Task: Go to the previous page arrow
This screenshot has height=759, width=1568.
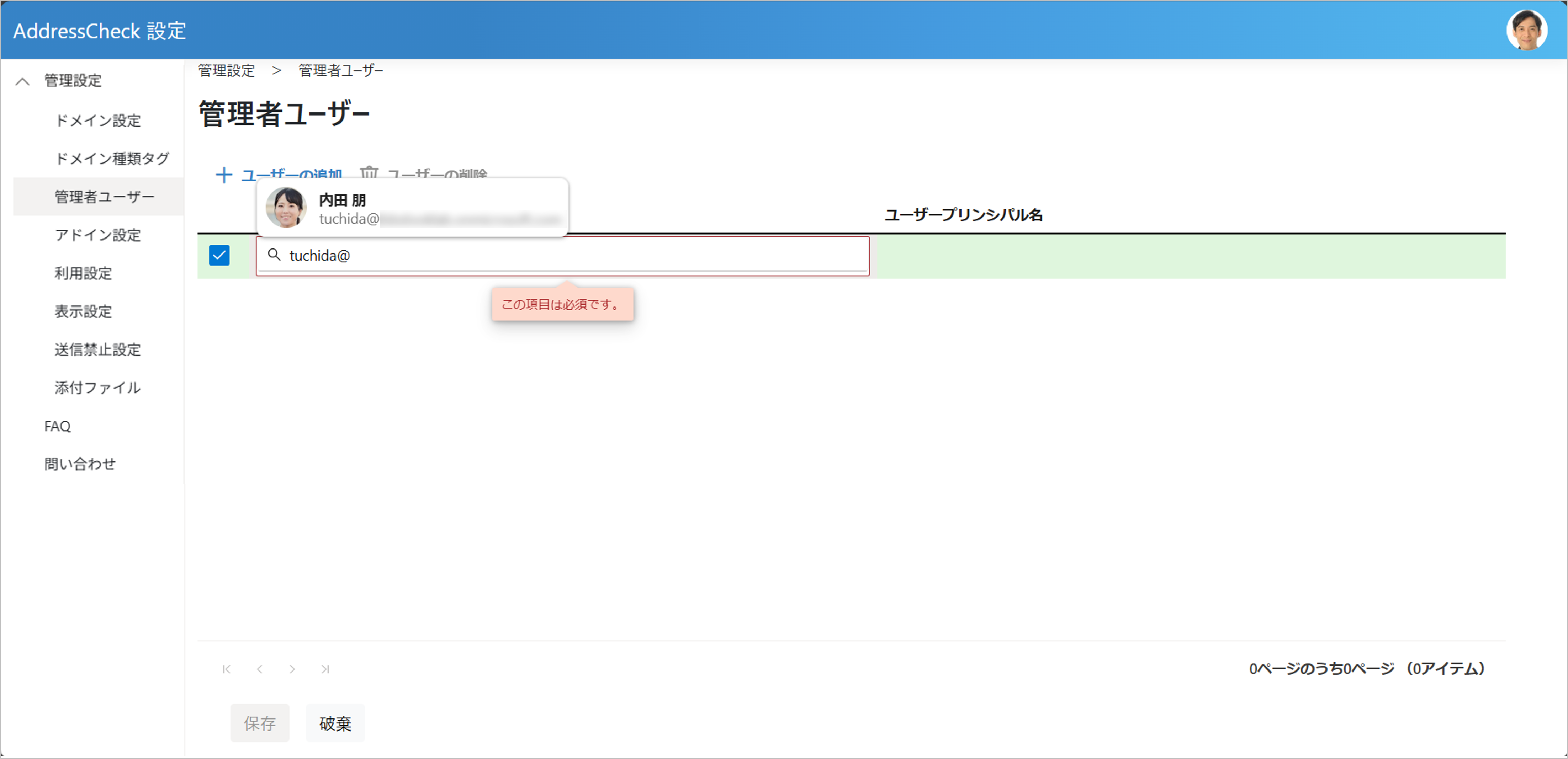Action: (260, 669)
